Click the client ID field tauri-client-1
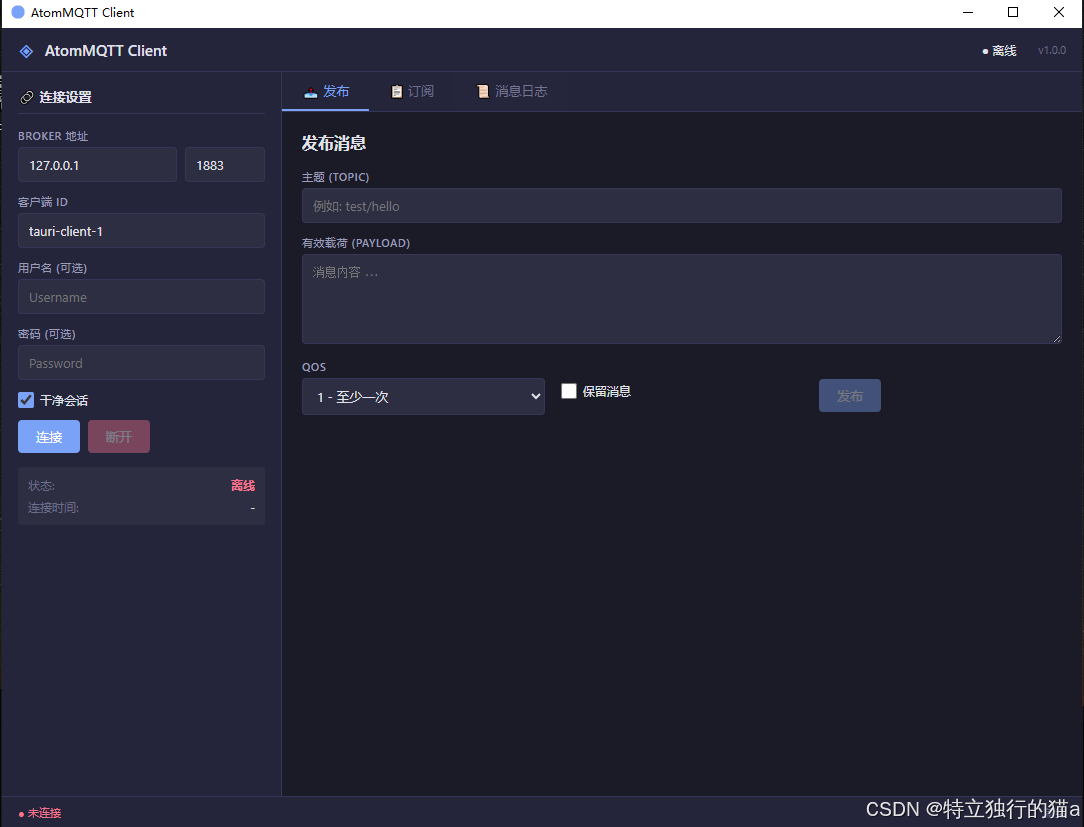Screen dimensions: 1084x827 tap(141, 231)
